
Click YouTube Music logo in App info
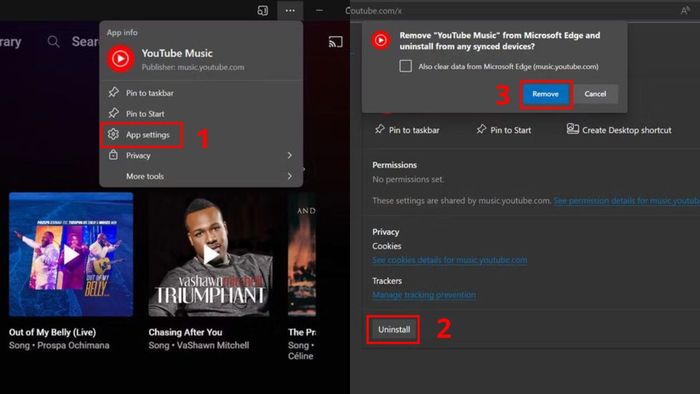click(x=120, y=58)
